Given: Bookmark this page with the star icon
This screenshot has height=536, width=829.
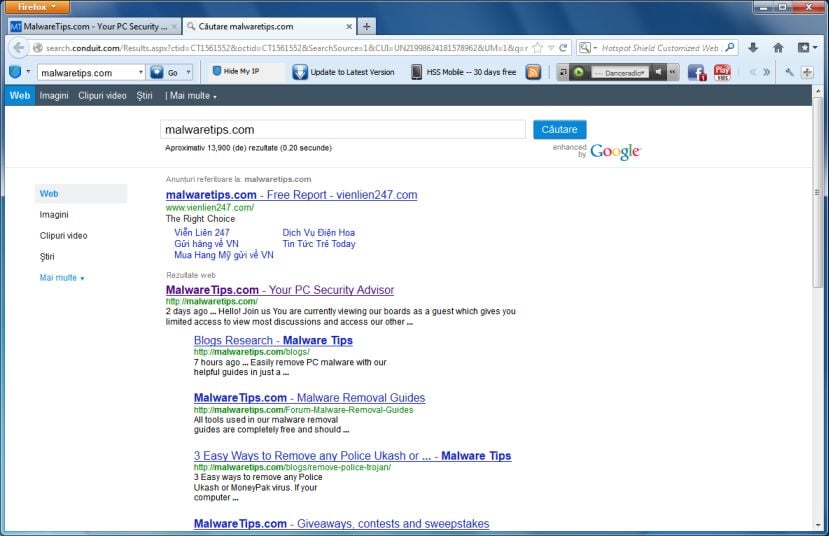Looking at the screenshot, I should tap(538, 48).
